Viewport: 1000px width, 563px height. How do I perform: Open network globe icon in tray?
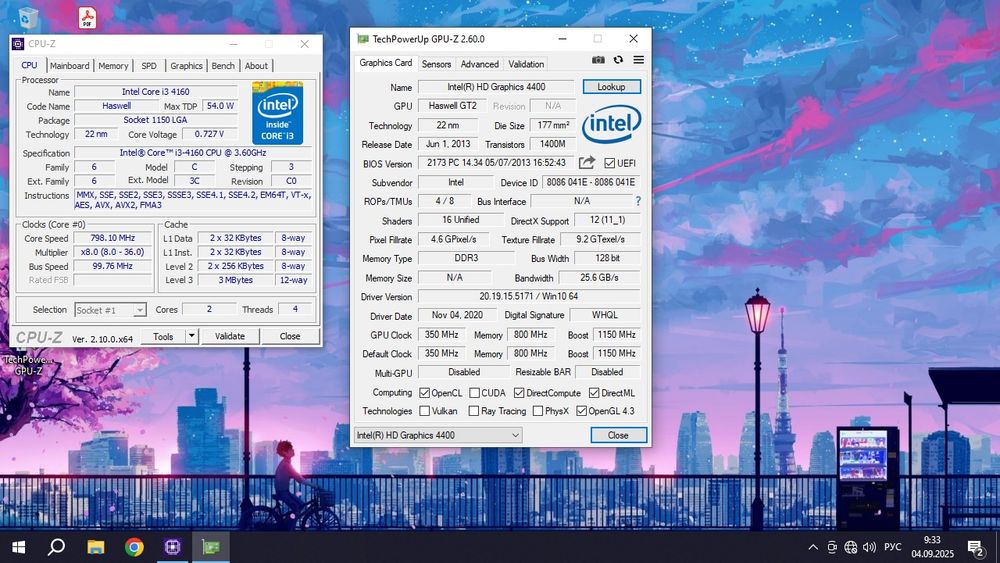point(851,547)
